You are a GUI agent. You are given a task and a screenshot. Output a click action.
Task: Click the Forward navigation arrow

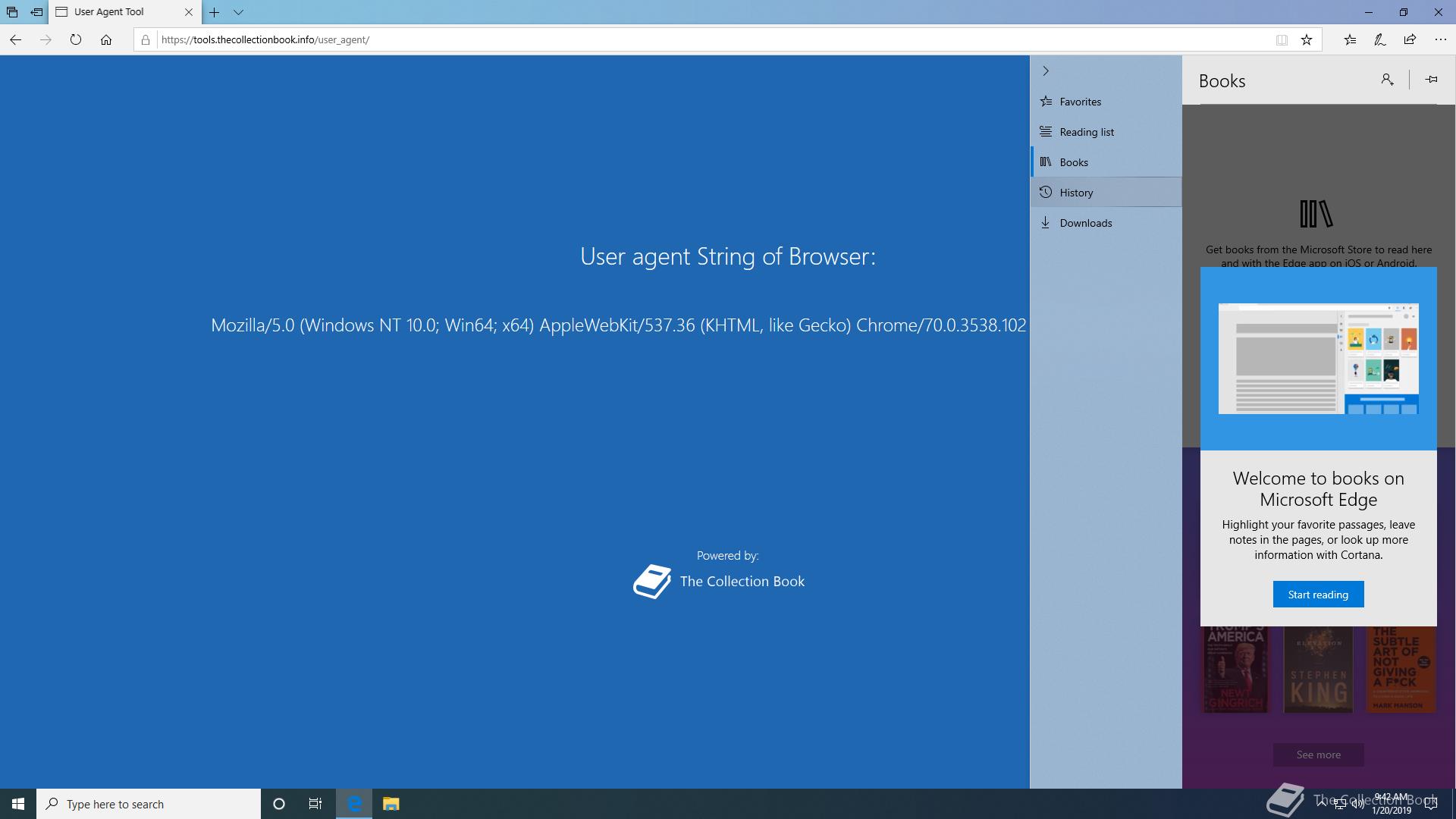[x=45, y=39]
